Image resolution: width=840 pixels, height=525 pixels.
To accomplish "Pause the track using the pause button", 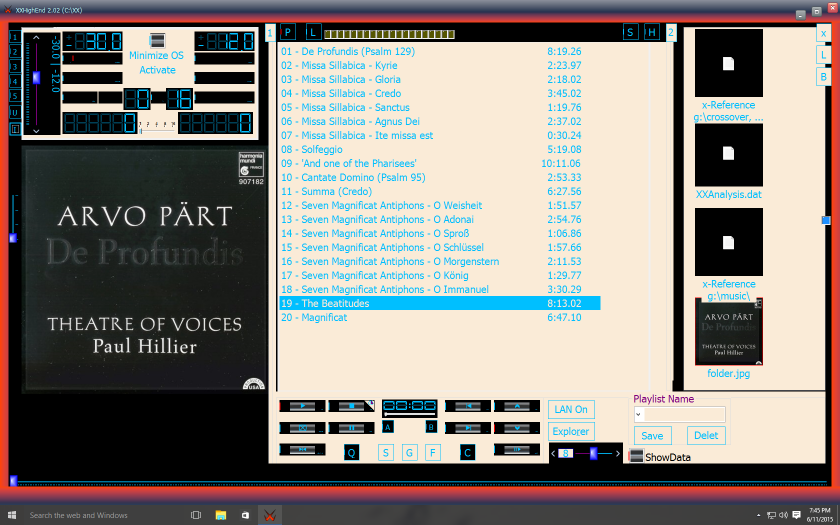I will pos(351,428).
